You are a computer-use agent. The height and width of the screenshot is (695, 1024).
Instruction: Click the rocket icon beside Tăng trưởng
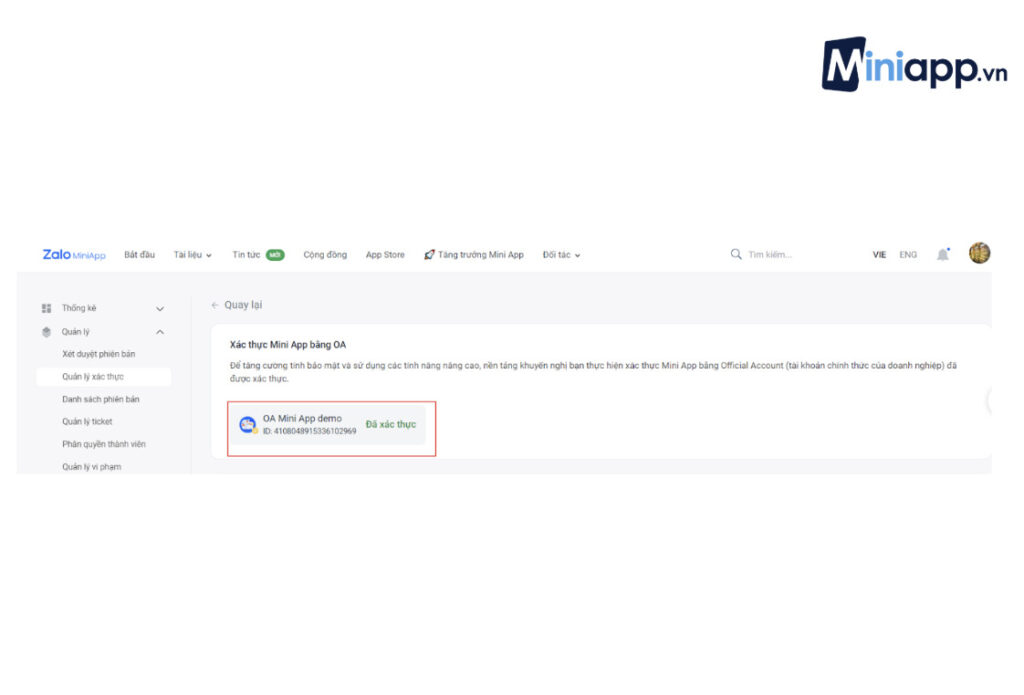point(429,255)
